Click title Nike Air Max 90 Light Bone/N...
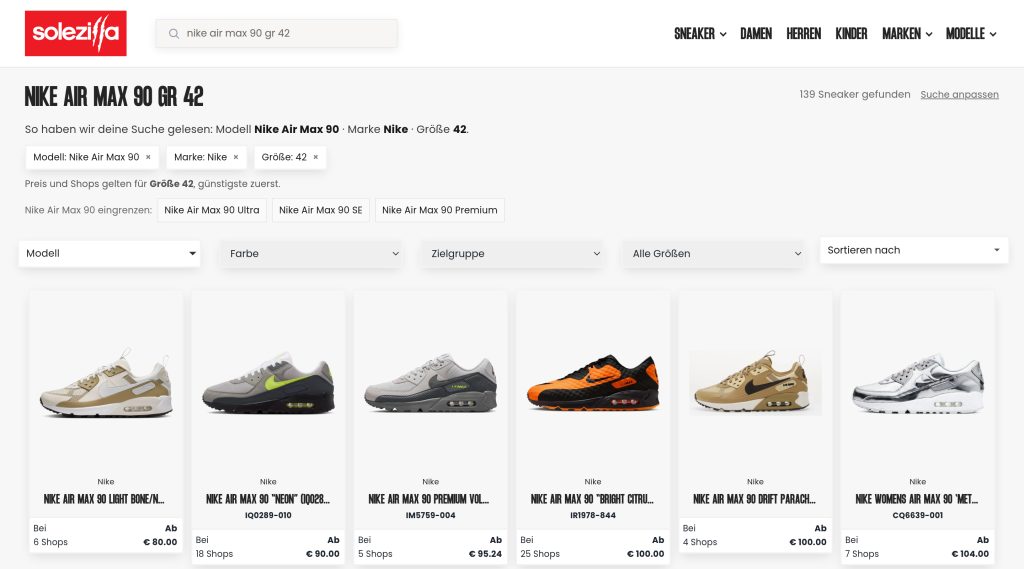The height and width of the screenshot is (569, 1024). point(104,499)
